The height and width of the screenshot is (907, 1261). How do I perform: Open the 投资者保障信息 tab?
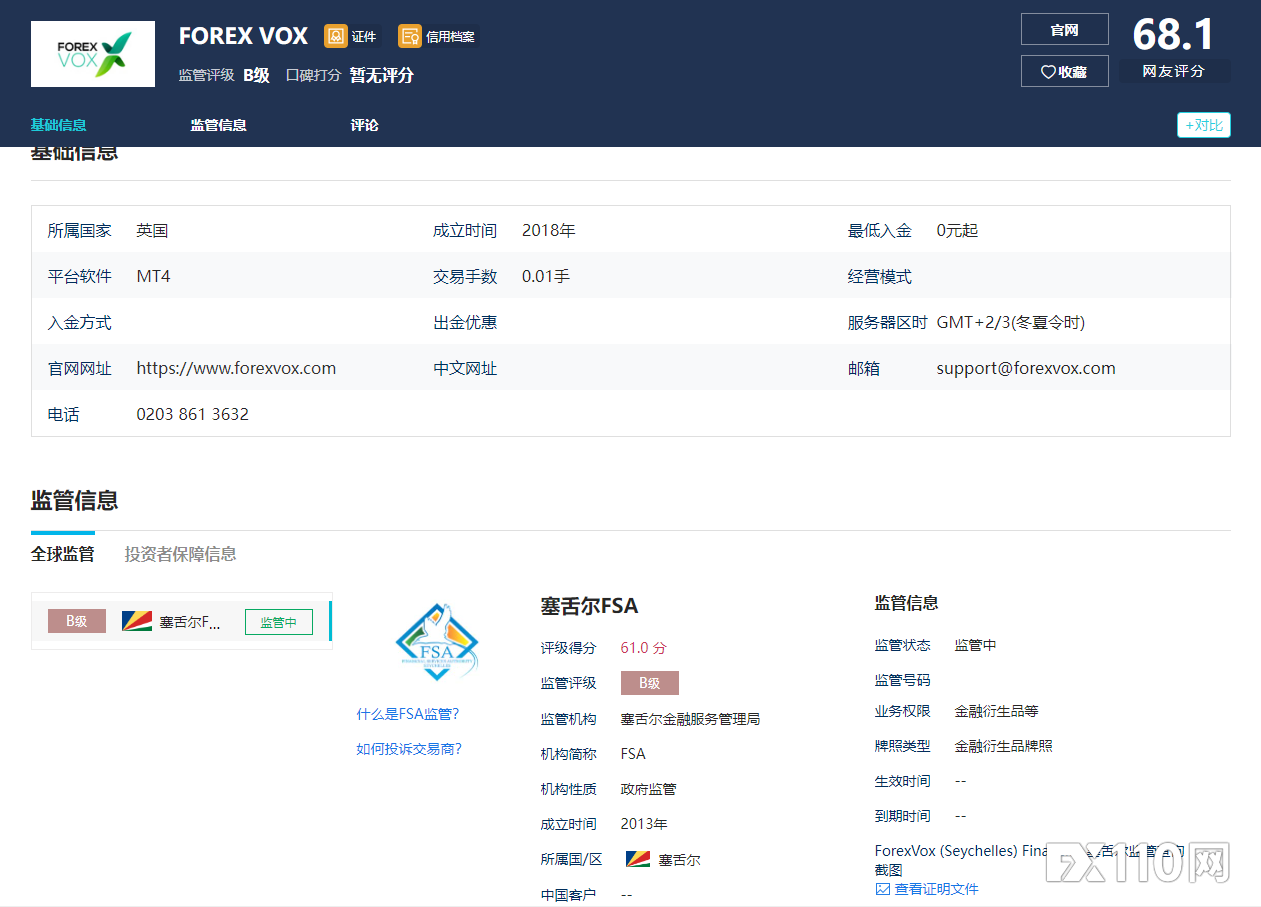point(180,553)
